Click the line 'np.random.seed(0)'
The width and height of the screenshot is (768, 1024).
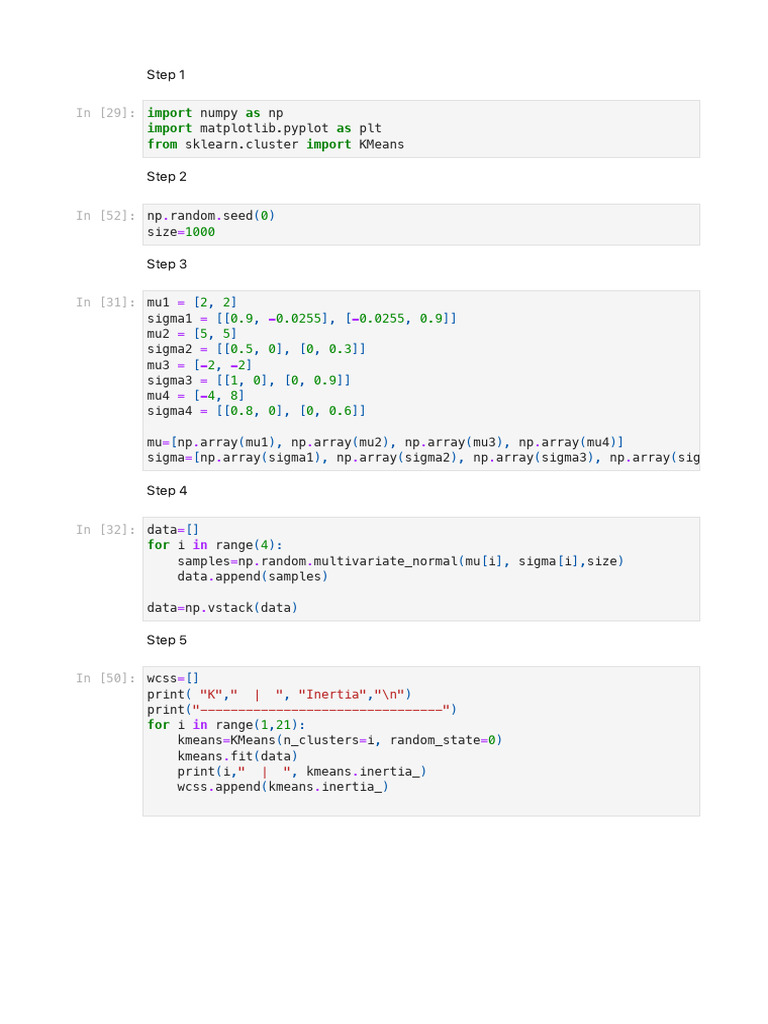click(x=211, y=216)
